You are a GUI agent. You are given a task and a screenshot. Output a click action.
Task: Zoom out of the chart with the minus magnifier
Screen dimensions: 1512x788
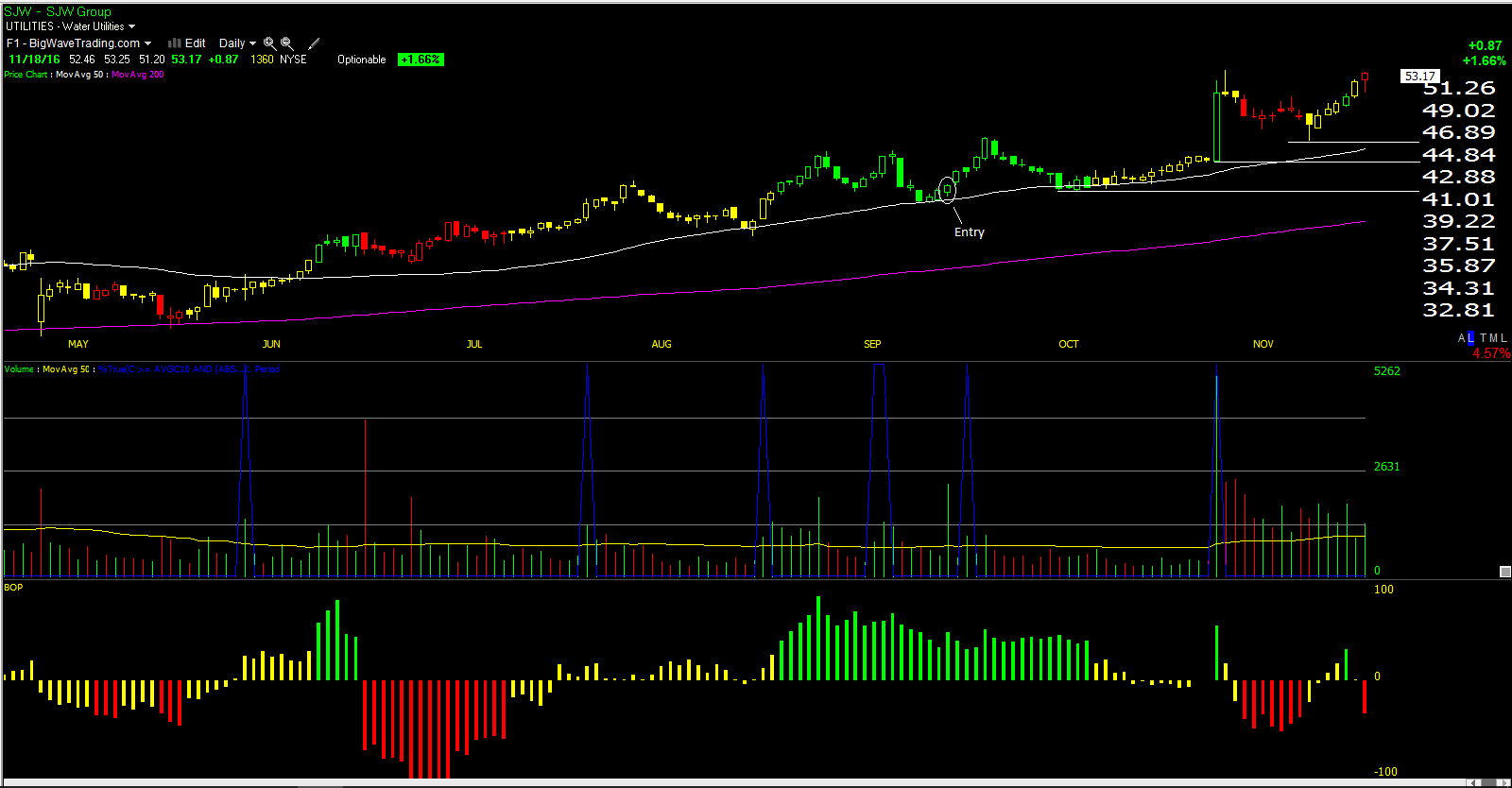287,43
